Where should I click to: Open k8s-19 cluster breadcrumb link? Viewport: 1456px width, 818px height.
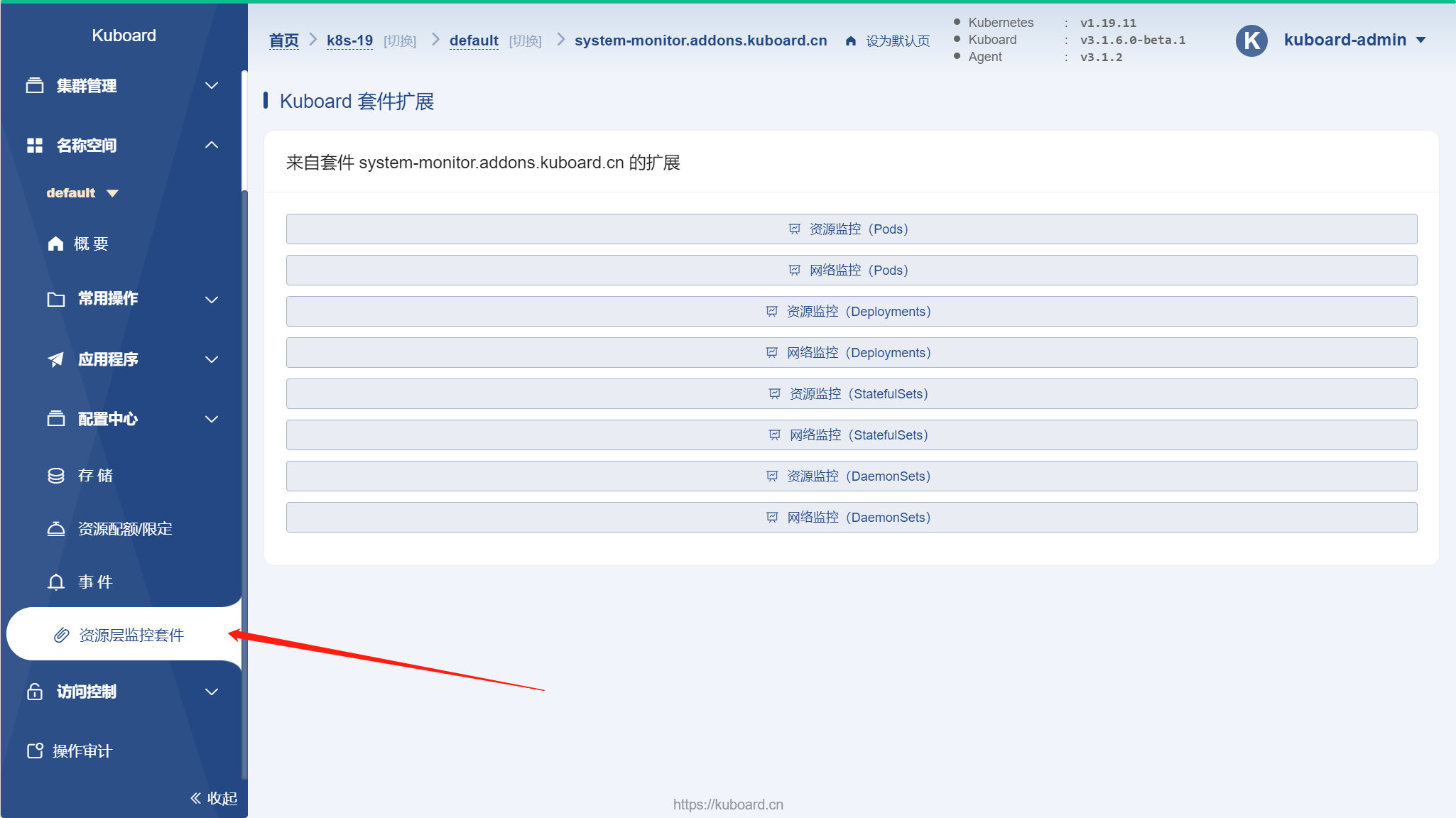[349, 40]
